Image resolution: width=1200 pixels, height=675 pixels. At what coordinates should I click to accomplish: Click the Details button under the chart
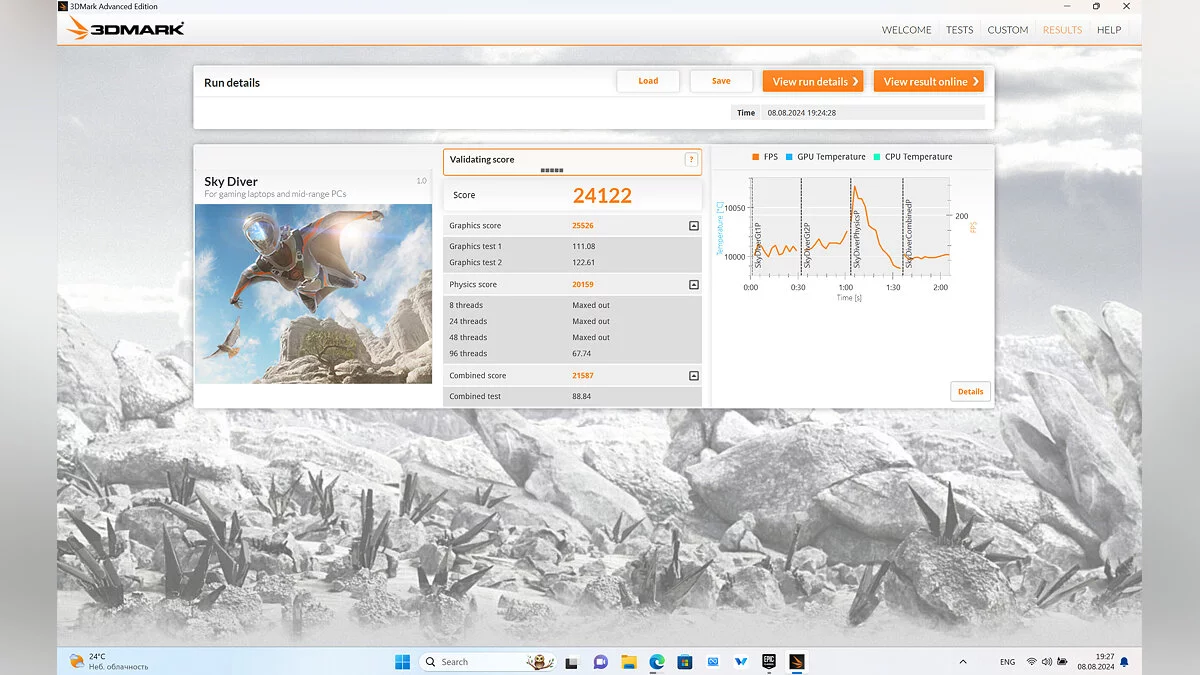[970, 392]
